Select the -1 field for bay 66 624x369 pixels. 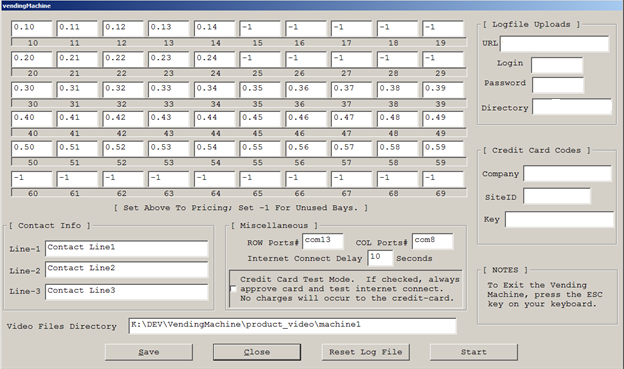306,179
